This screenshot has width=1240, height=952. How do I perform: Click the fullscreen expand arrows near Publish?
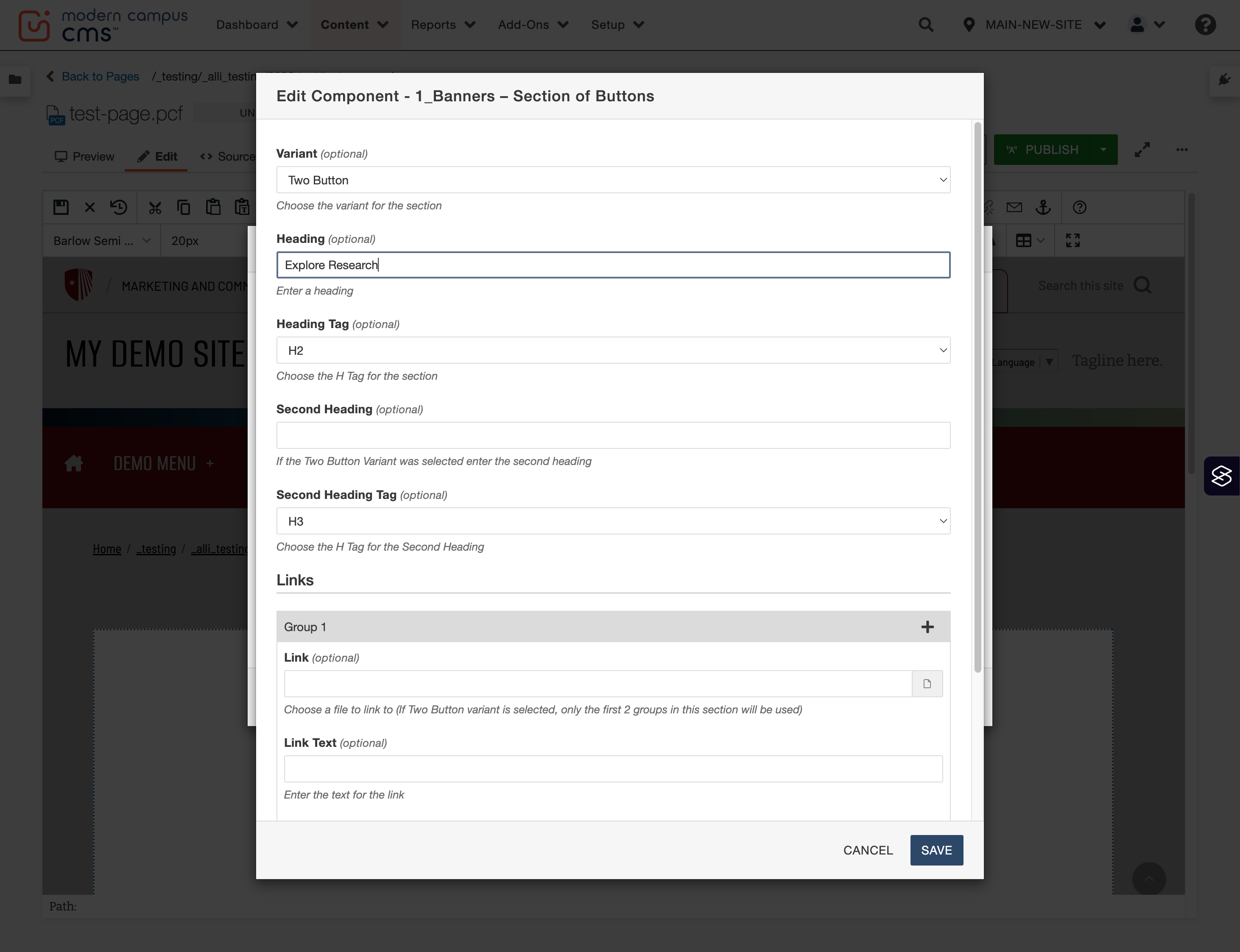1142,150
